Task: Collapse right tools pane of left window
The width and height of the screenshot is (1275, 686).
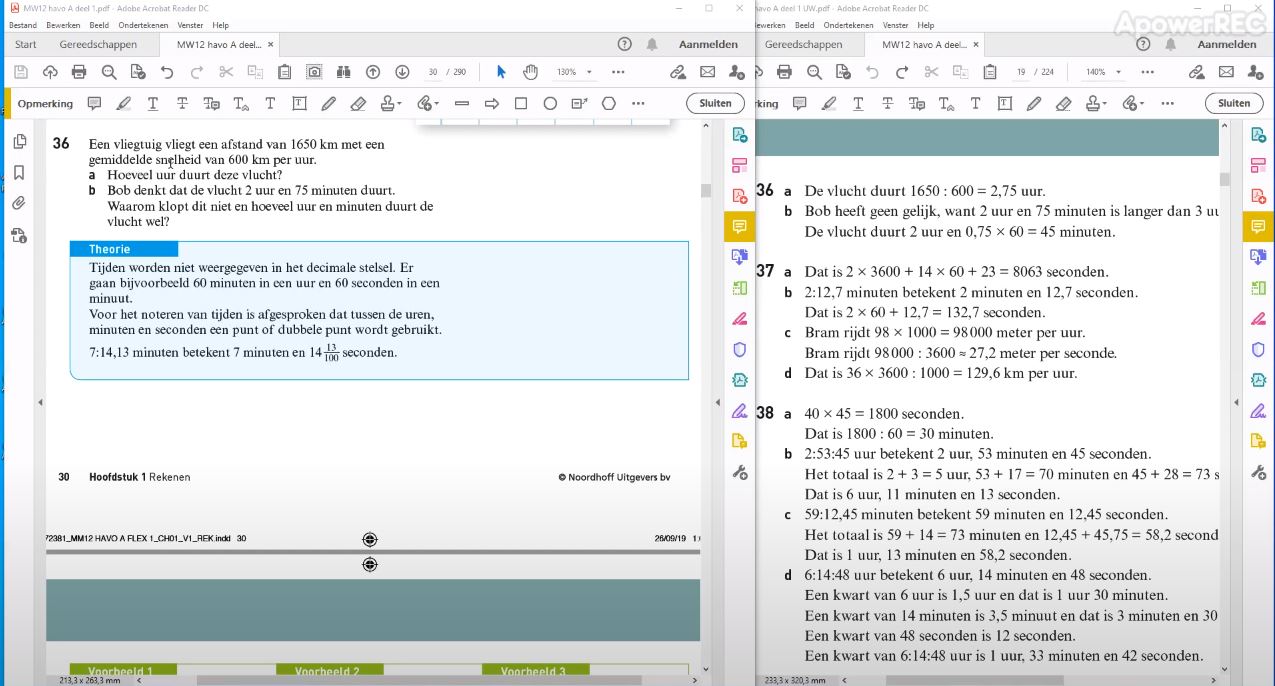Action: point(718,402)
